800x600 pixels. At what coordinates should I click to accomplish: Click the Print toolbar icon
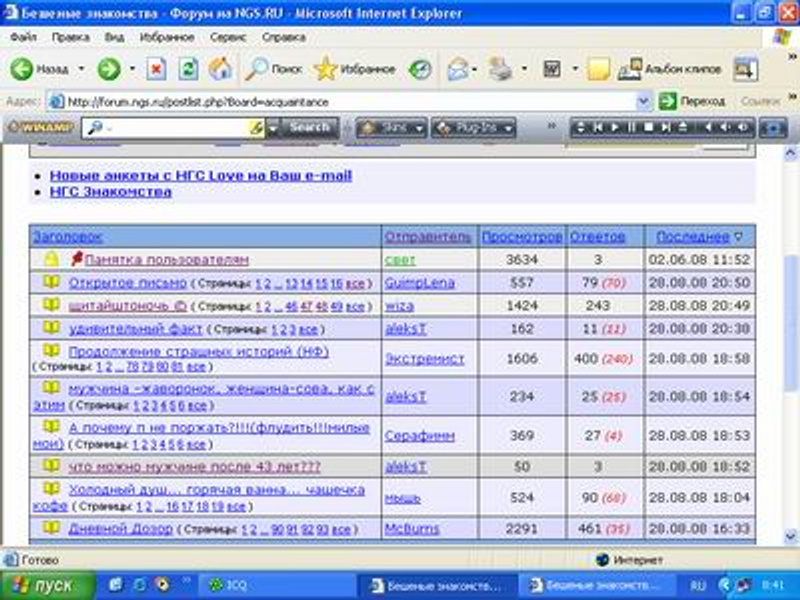click(501, 69)
